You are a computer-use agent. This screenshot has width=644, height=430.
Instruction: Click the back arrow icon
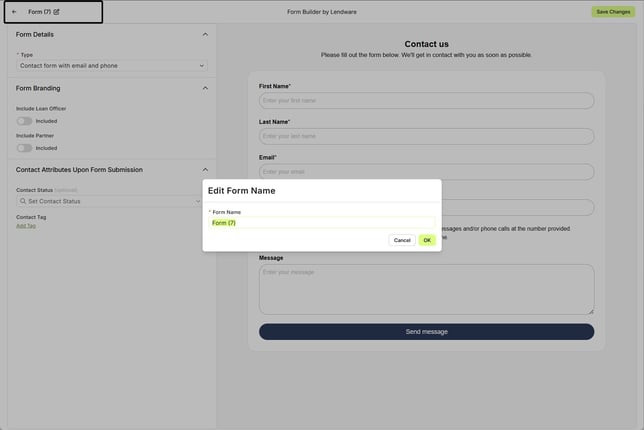[x=14, y=12]
